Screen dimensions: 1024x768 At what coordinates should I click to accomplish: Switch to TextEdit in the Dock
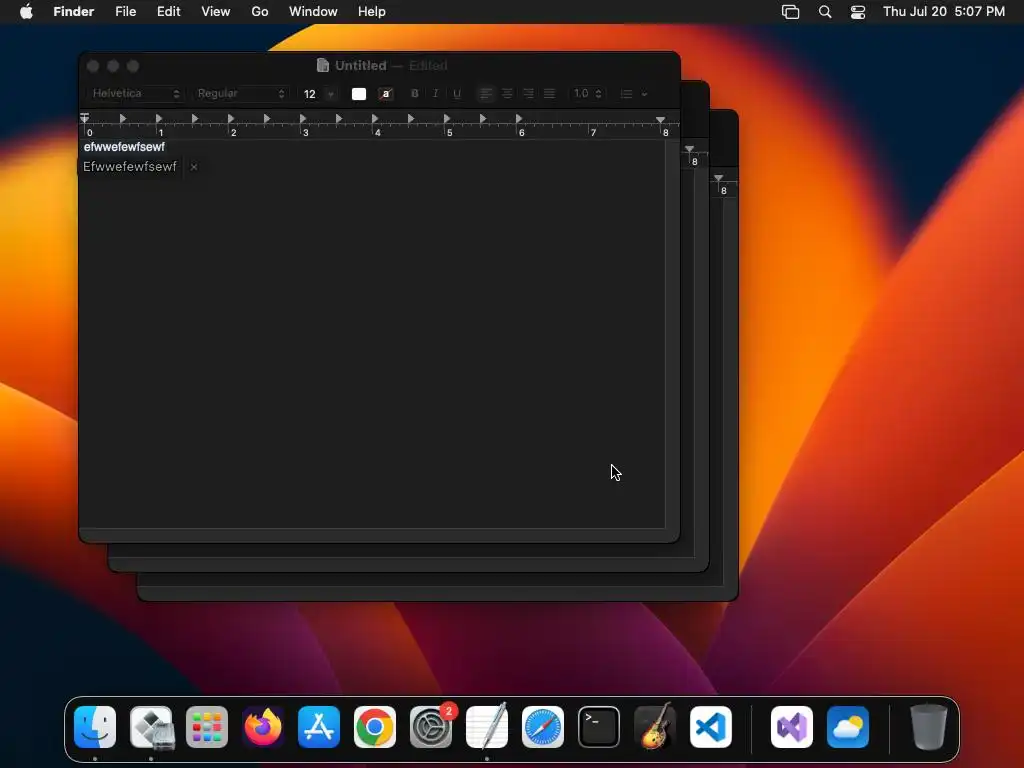pos(487,727)
